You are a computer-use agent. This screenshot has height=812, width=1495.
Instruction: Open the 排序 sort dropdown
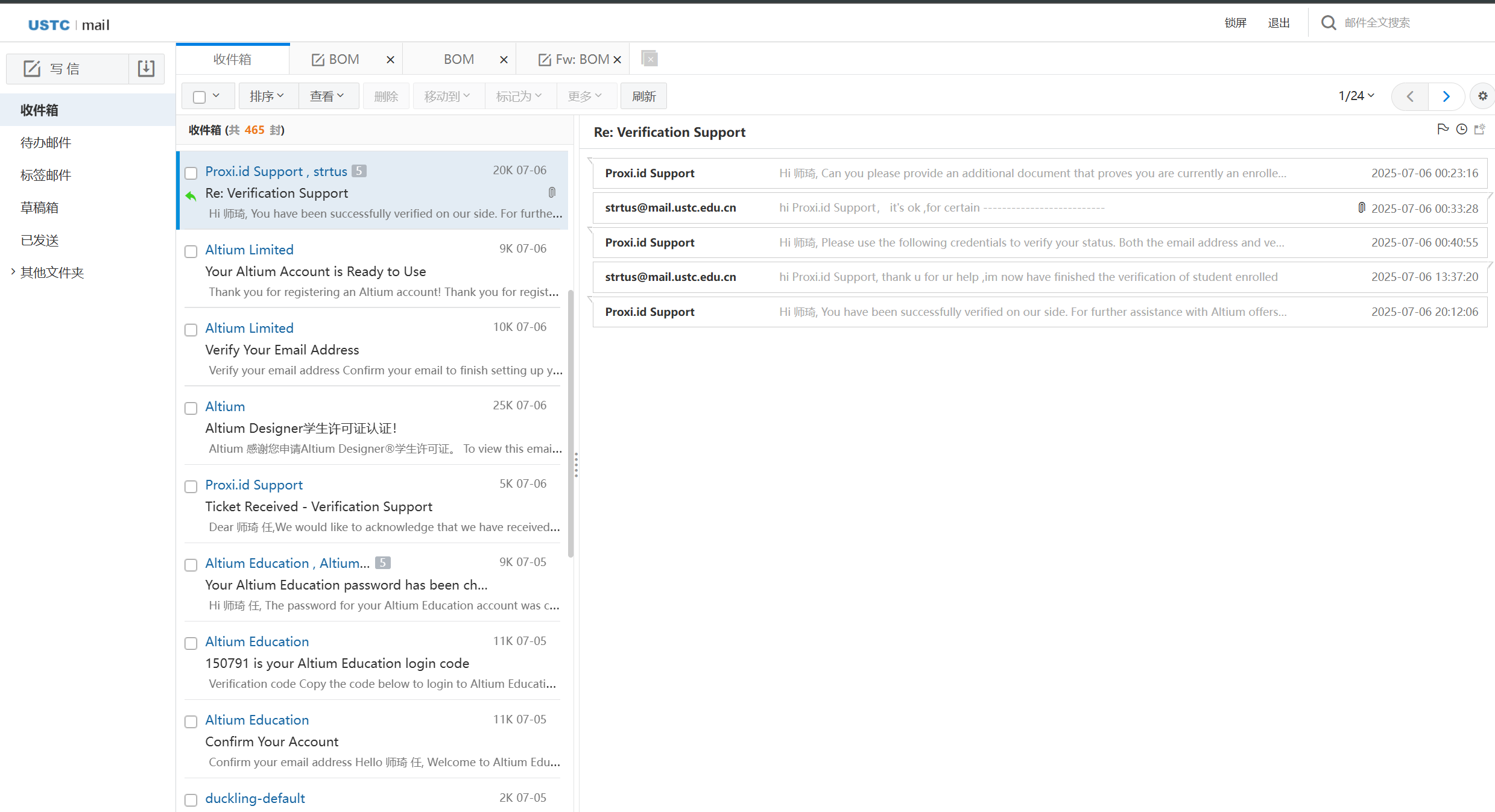(x=267, y=96)
